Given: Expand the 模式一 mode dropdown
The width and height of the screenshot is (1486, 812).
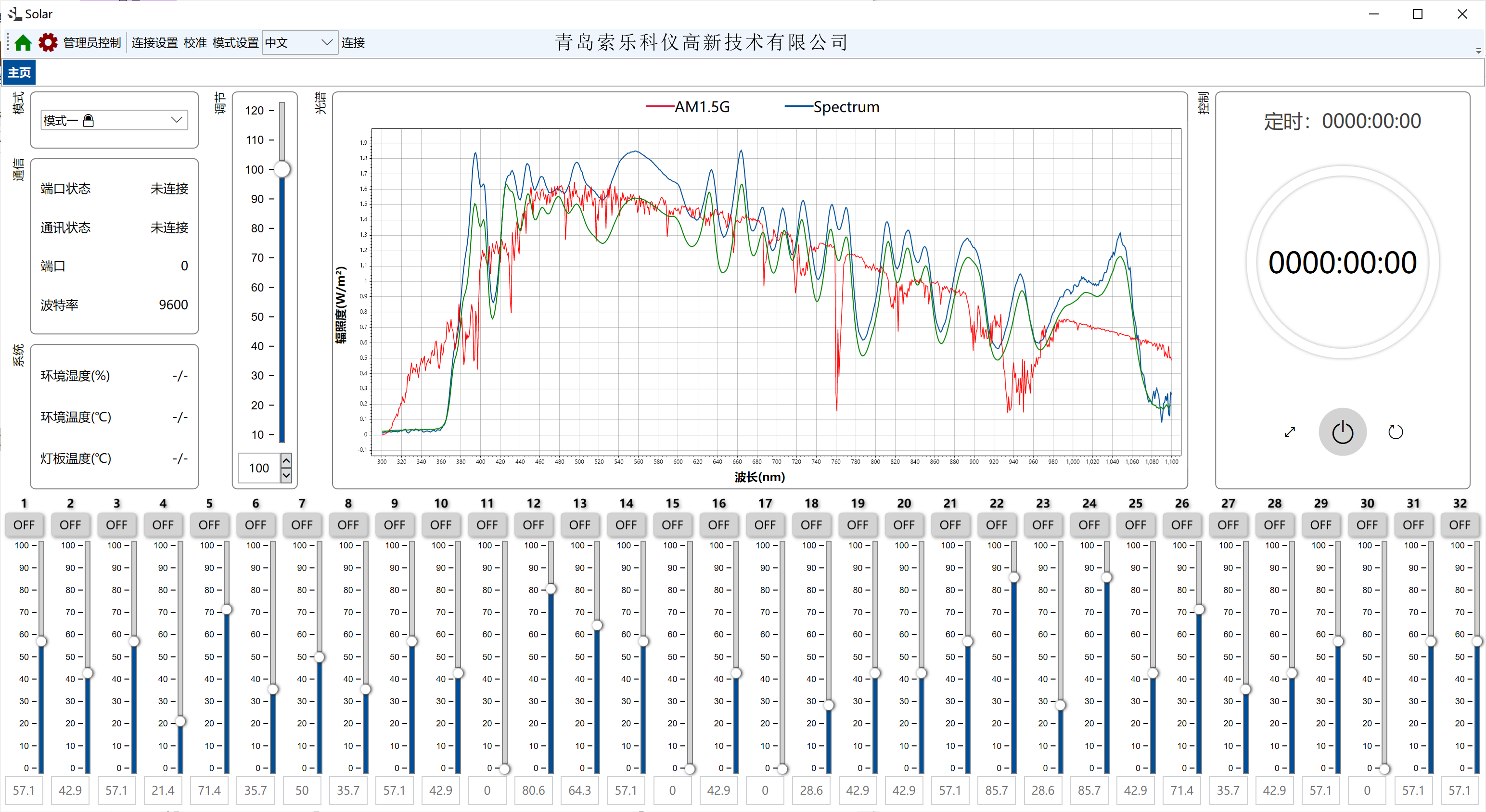Looking at the screenshot, I should tap(177, 120).
